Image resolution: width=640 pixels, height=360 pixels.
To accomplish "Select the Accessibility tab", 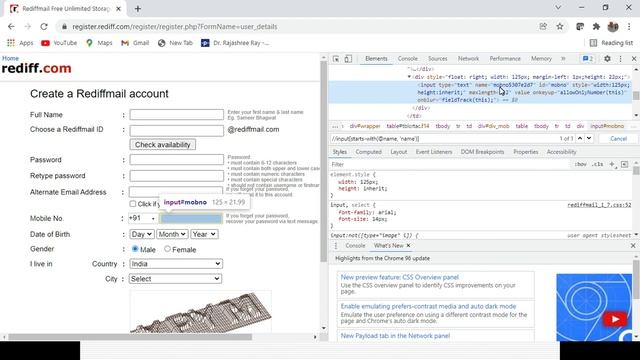I will pos(561,152).
